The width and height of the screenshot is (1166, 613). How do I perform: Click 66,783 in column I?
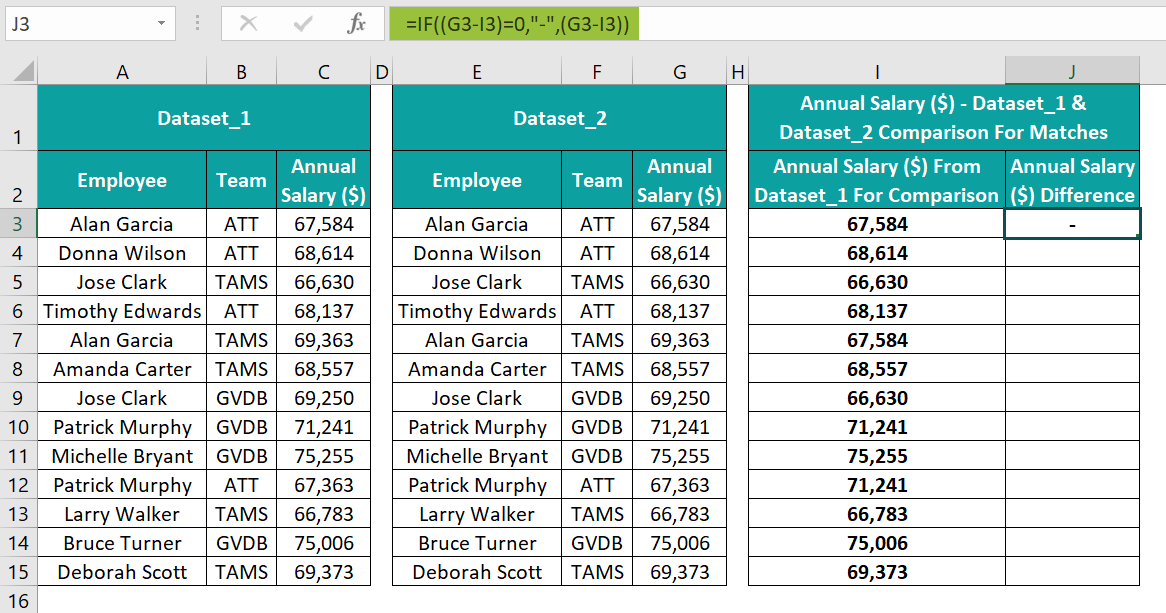click(x=877, y=514)
